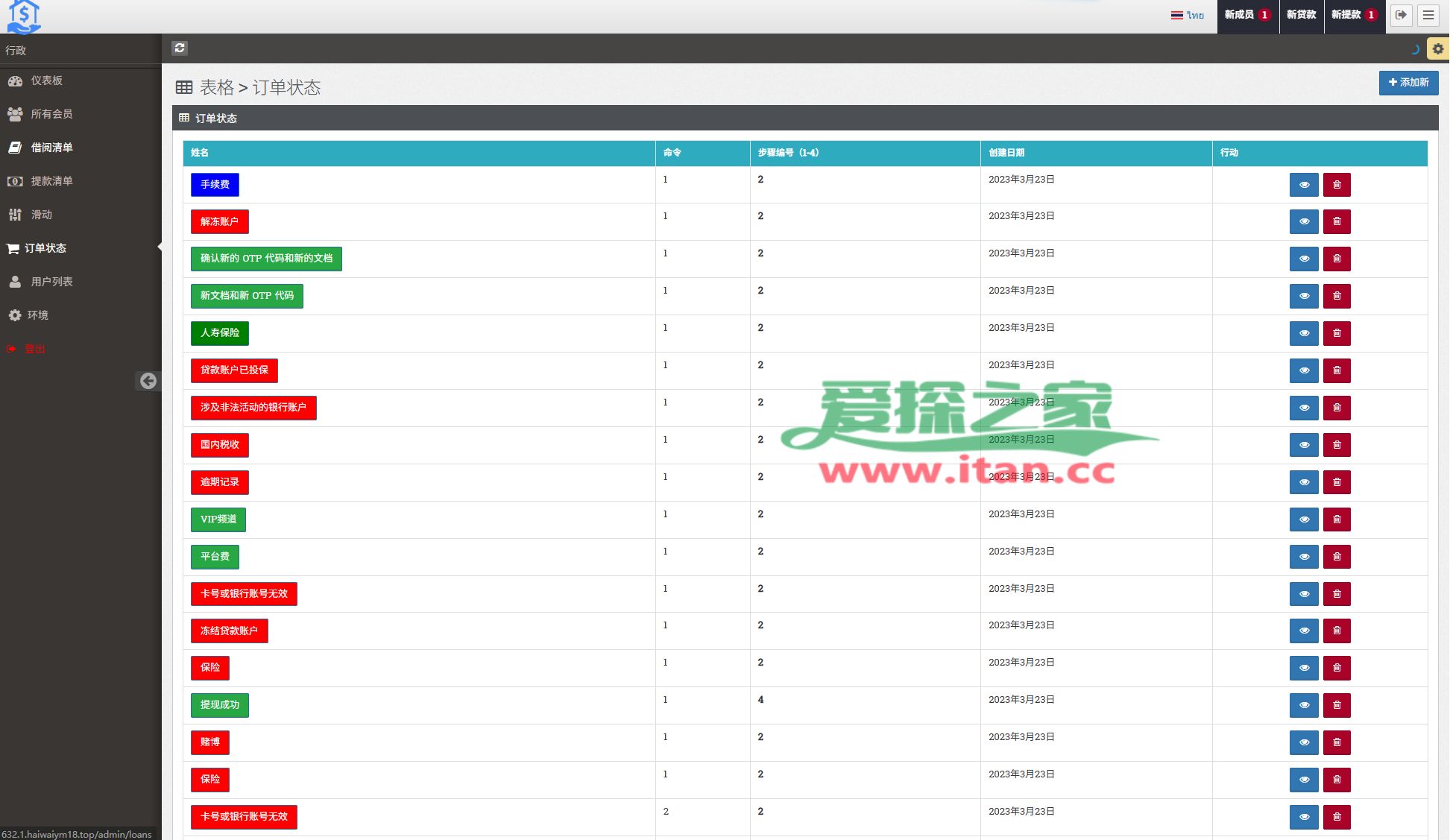Click the red 登出 logout link
Screen dimensions: 1450x840
pos(34,349)
